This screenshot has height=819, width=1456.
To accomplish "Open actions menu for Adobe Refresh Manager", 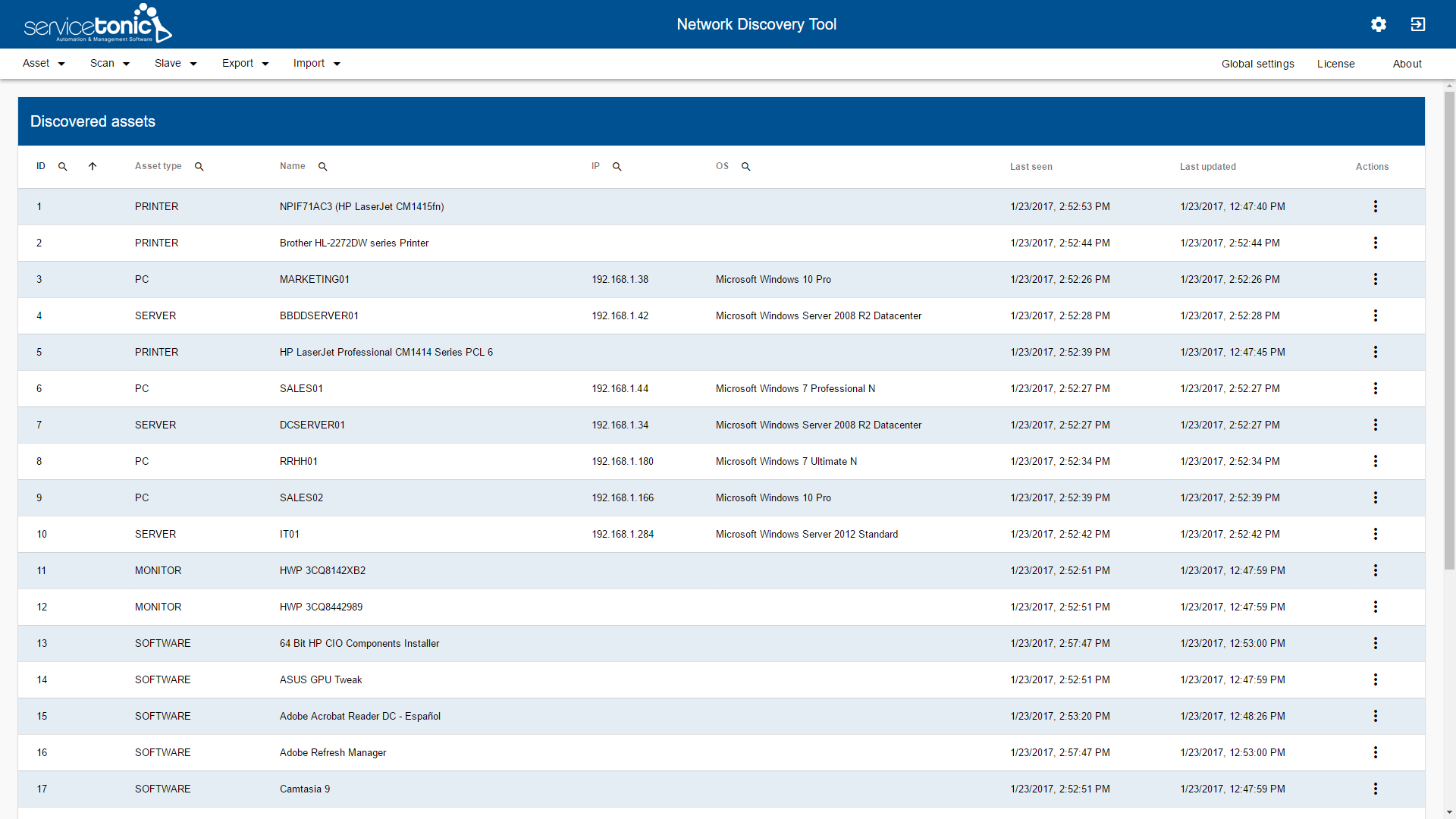I will tap(1376, 752).
